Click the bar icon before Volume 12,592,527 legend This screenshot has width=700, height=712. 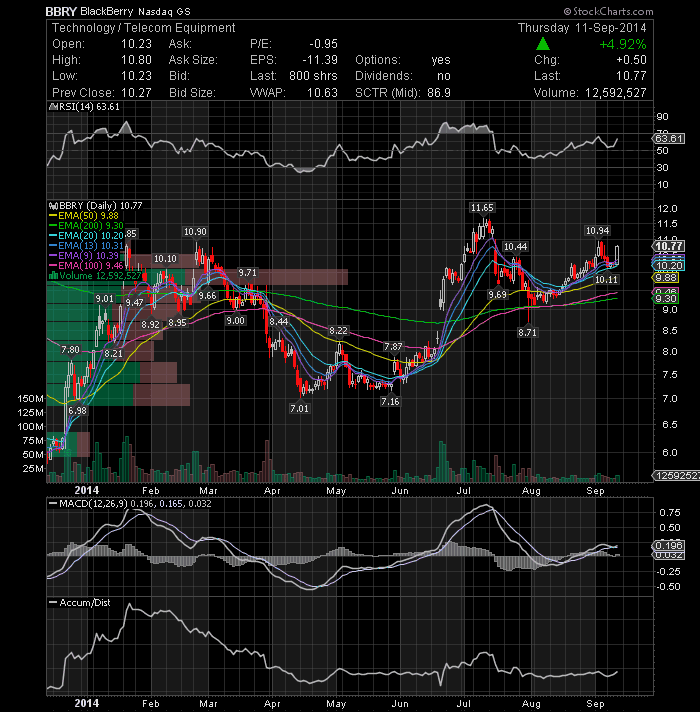[53, 276]
